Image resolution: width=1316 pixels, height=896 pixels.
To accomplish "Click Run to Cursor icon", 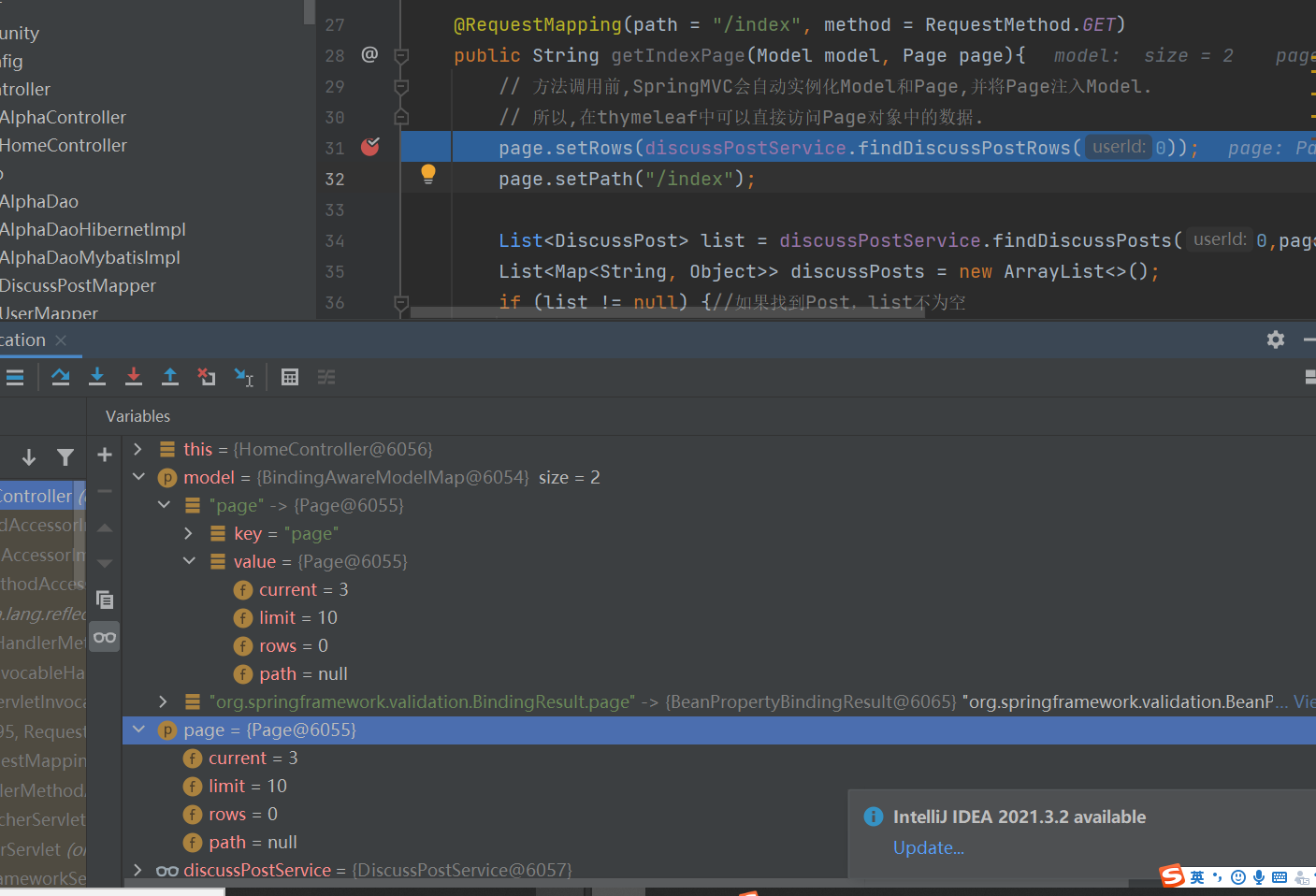I will click(x=243, y=377).
